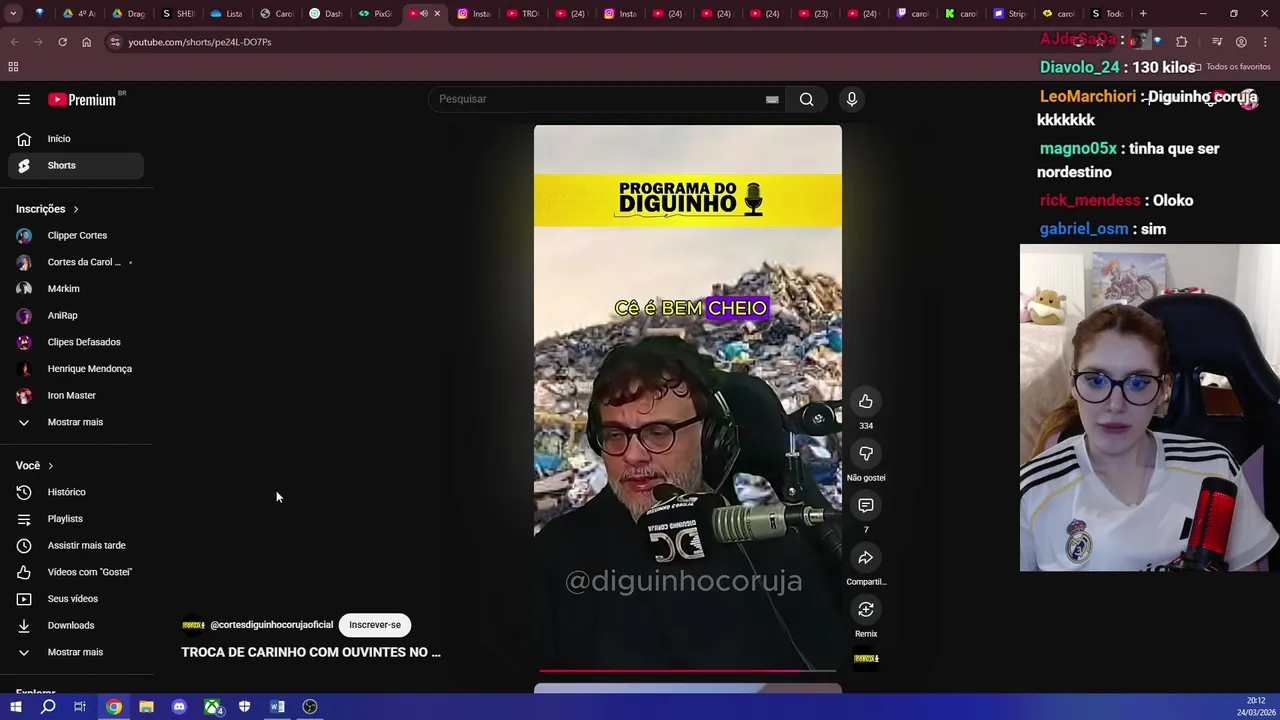
Task: Click the search magnifier button
Action: [806, 99]
